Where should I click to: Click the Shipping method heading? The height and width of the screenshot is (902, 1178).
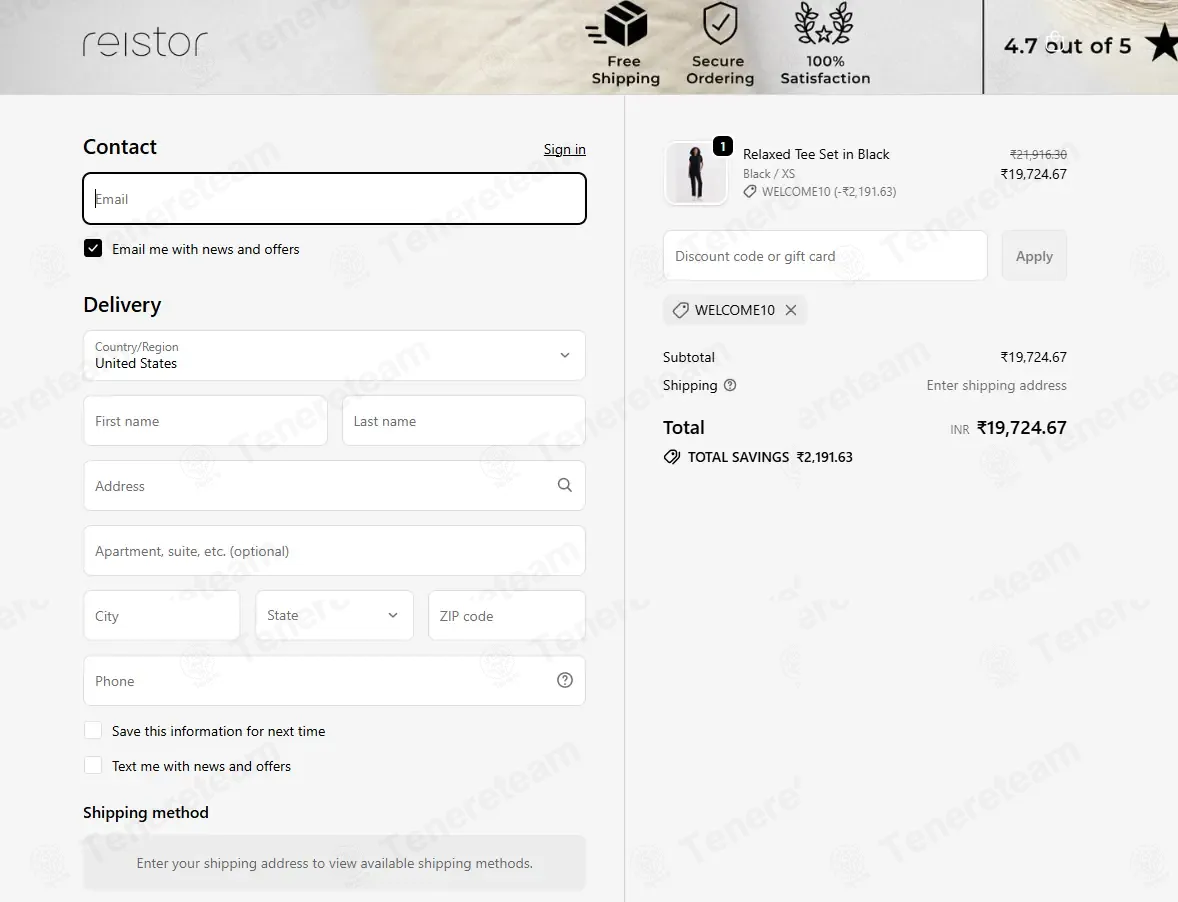tap(146, 813)
